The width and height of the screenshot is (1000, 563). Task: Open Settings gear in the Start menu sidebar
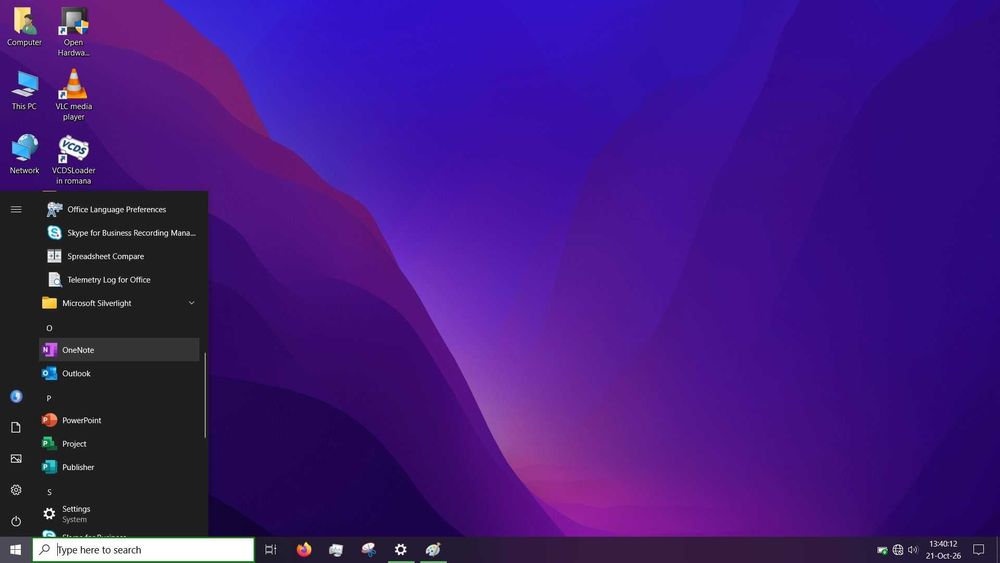tap(16, 490)
